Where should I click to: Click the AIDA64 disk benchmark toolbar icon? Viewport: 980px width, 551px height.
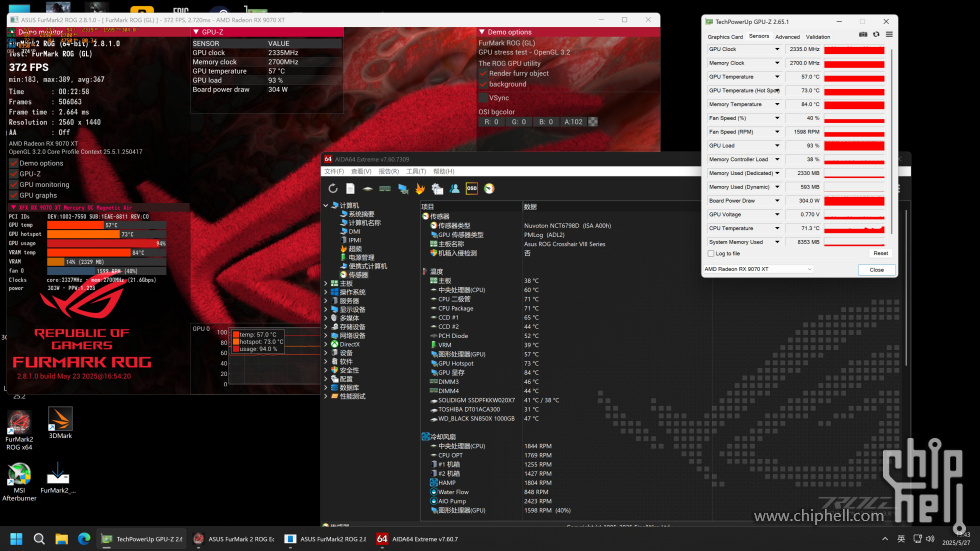(x=368, y=189)
